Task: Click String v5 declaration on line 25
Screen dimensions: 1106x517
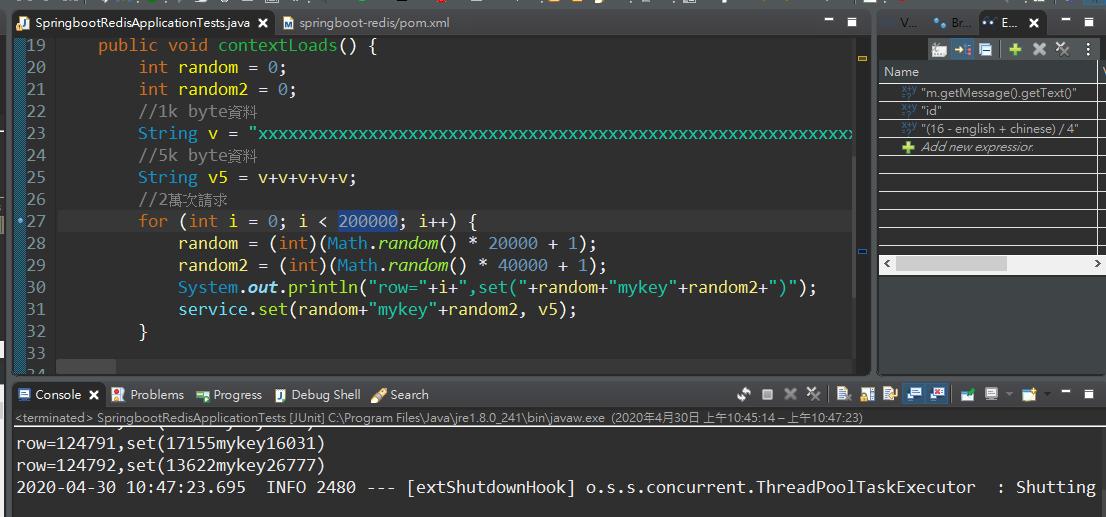Action: pos(248,177)
